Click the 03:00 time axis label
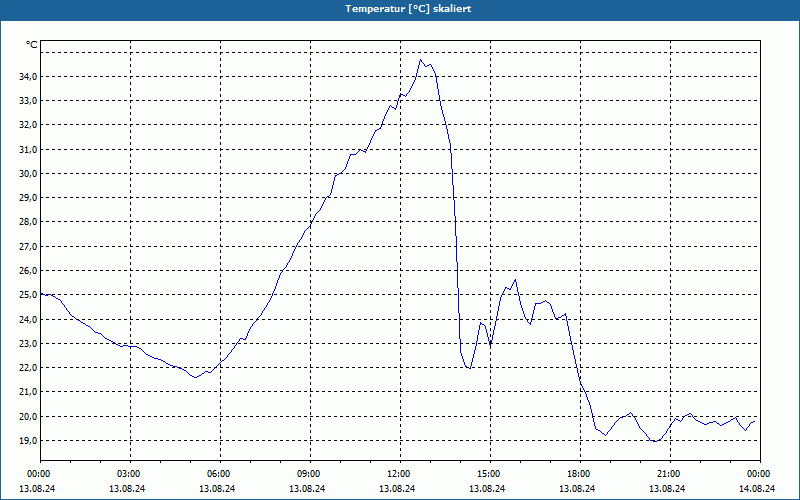This screenshot has width=800, height=500. coord(131,474)
